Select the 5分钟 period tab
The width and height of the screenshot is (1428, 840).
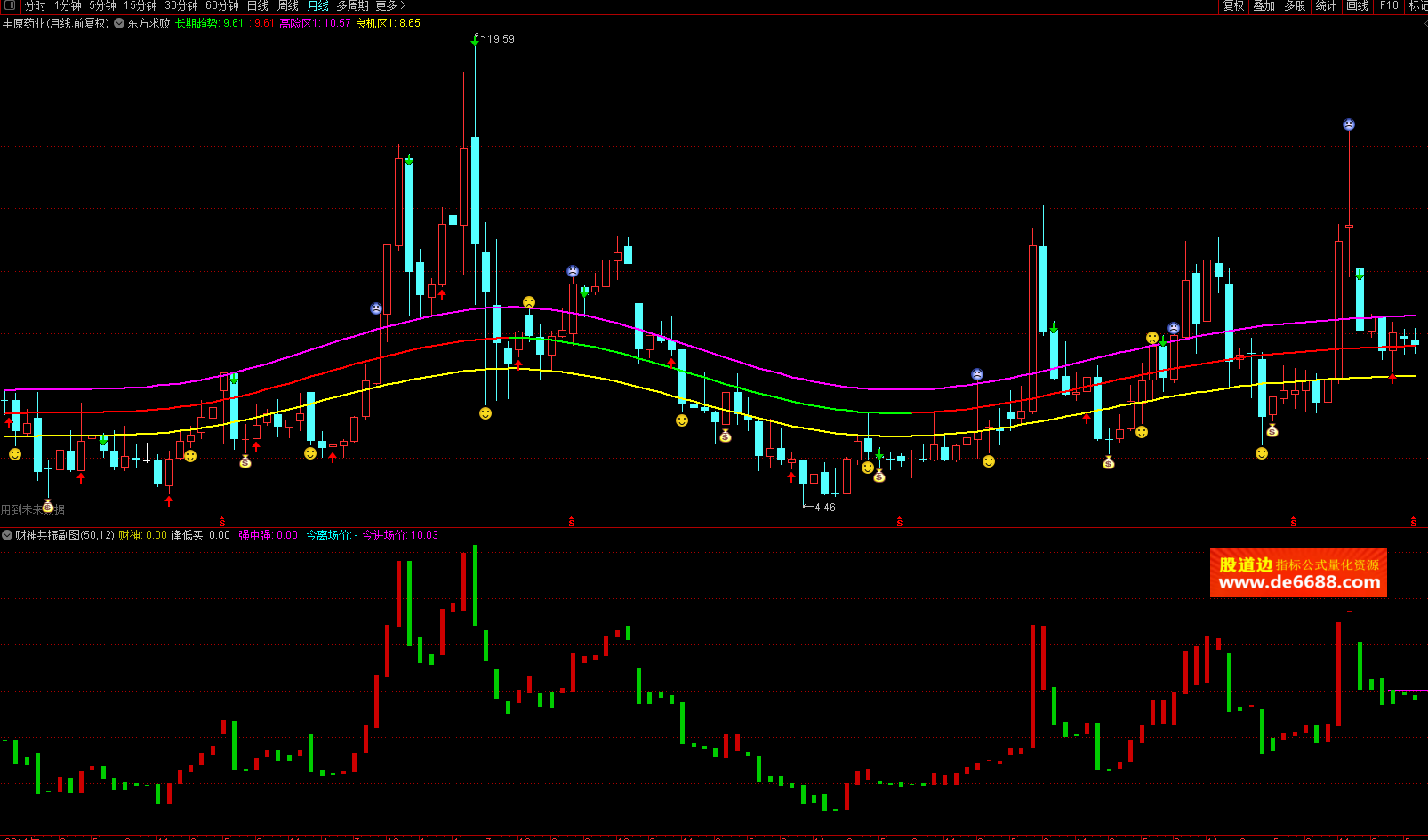pos(102,5)
